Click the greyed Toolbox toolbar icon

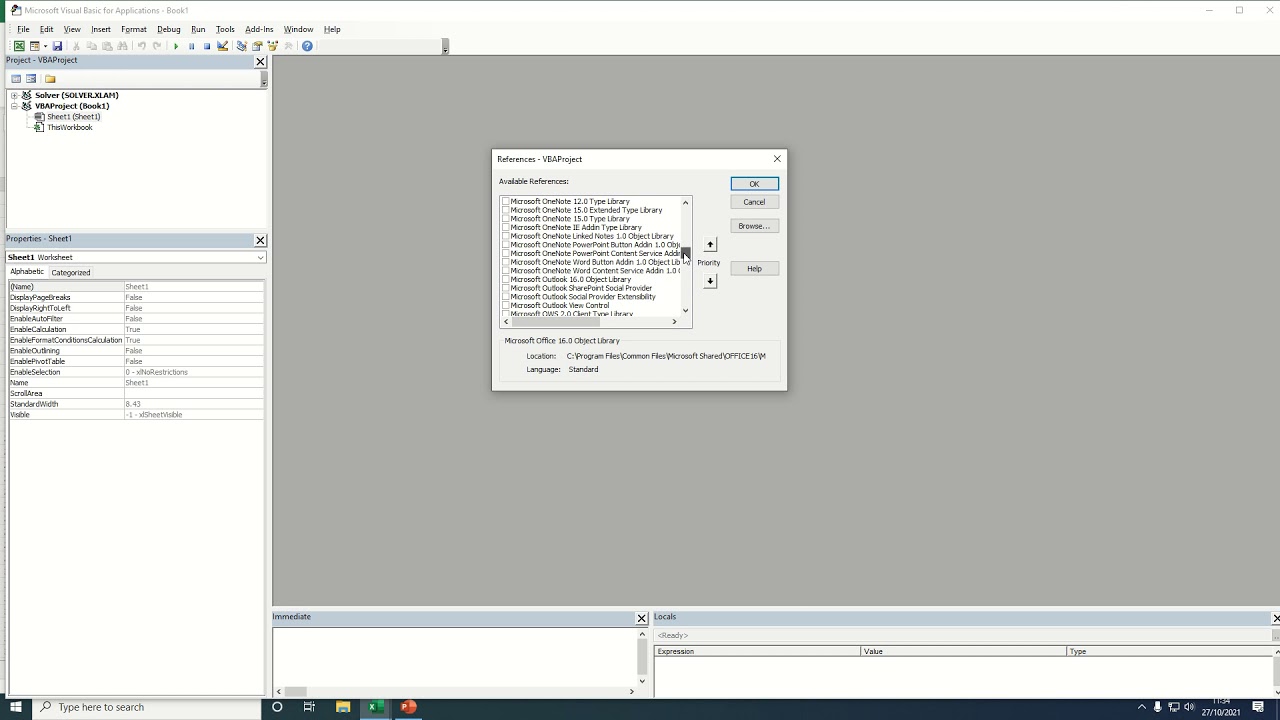point(288,46)
